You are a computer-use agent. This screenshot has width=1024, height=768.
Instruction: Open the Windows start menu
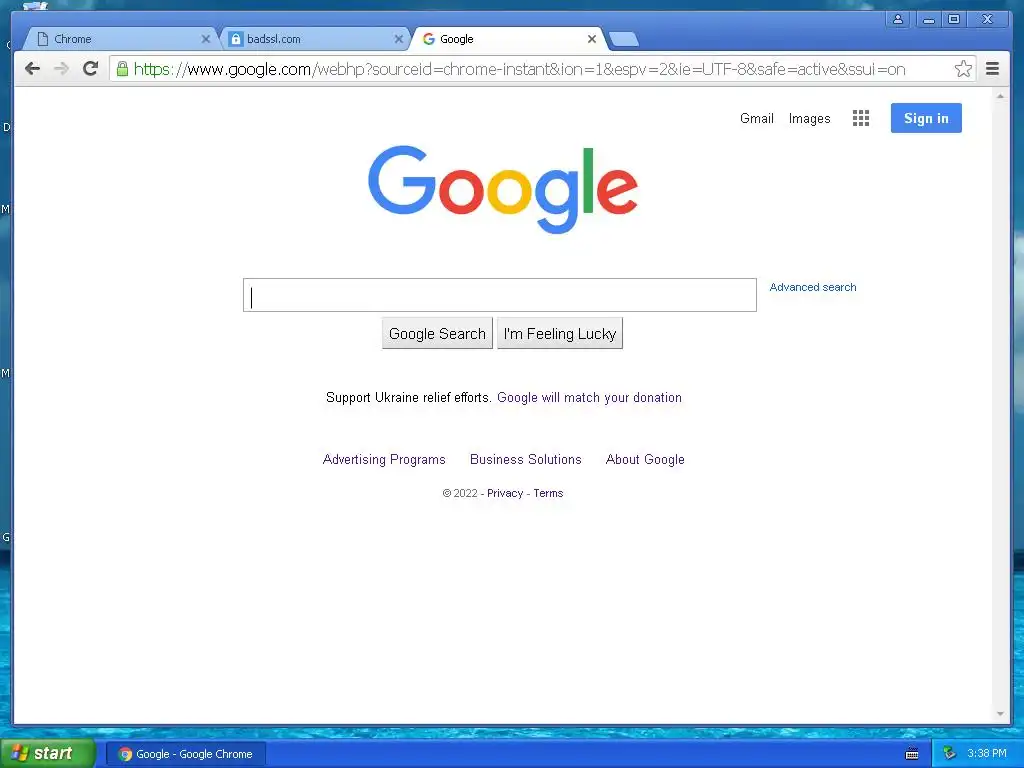[x=48, y=754]
